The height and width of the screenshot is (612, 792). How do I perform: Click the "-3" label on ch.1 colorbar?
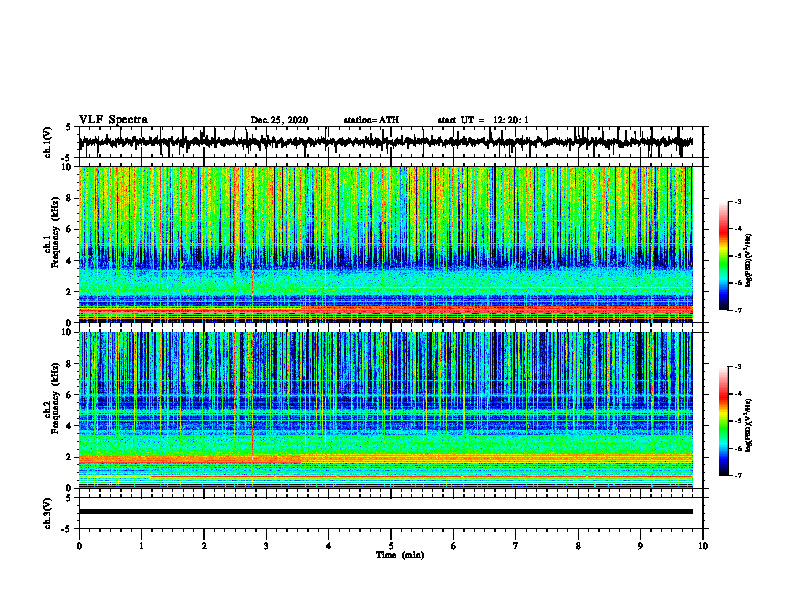pyautogui.click(x=737, y=202)
